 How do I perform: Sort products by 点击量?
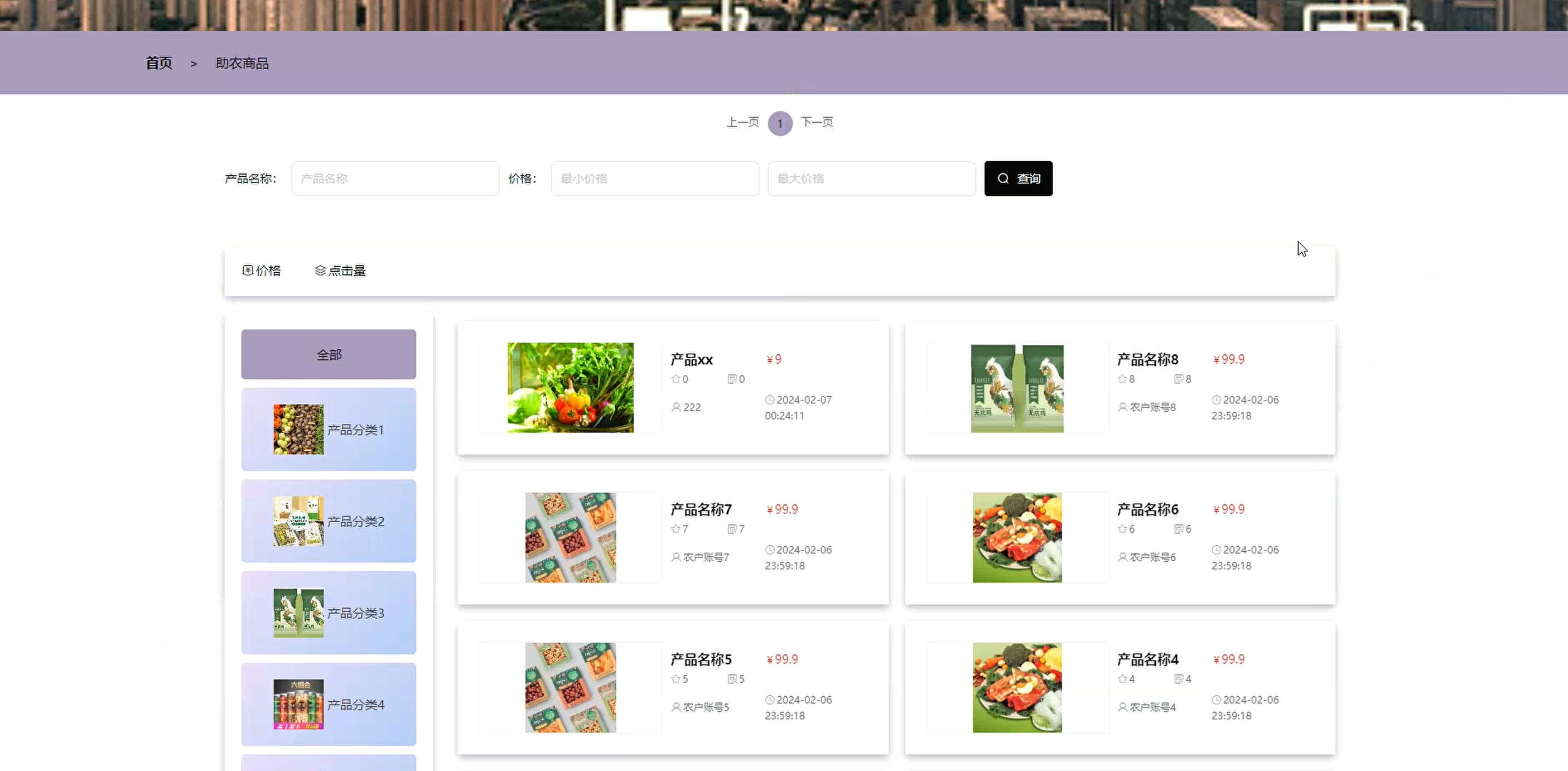click(340, 271)
